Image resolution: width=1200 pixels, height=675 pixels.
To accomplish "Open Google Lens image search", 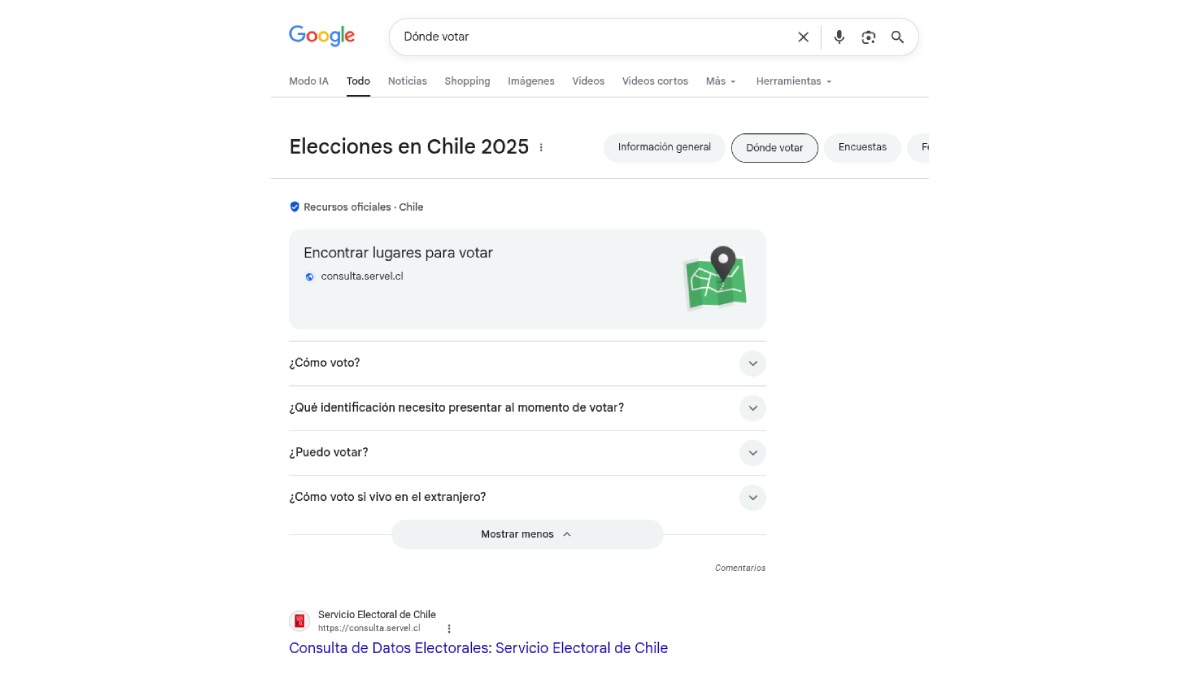I will tap(868, 37).
